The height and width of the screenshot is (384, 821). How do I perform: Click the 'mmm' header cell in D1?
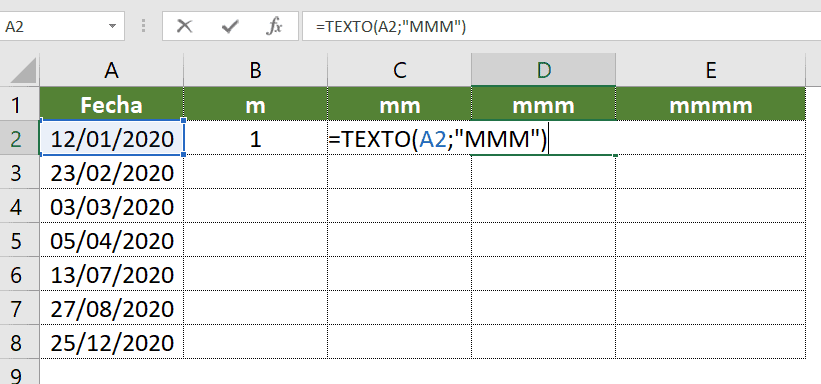[x=543, y=104]
